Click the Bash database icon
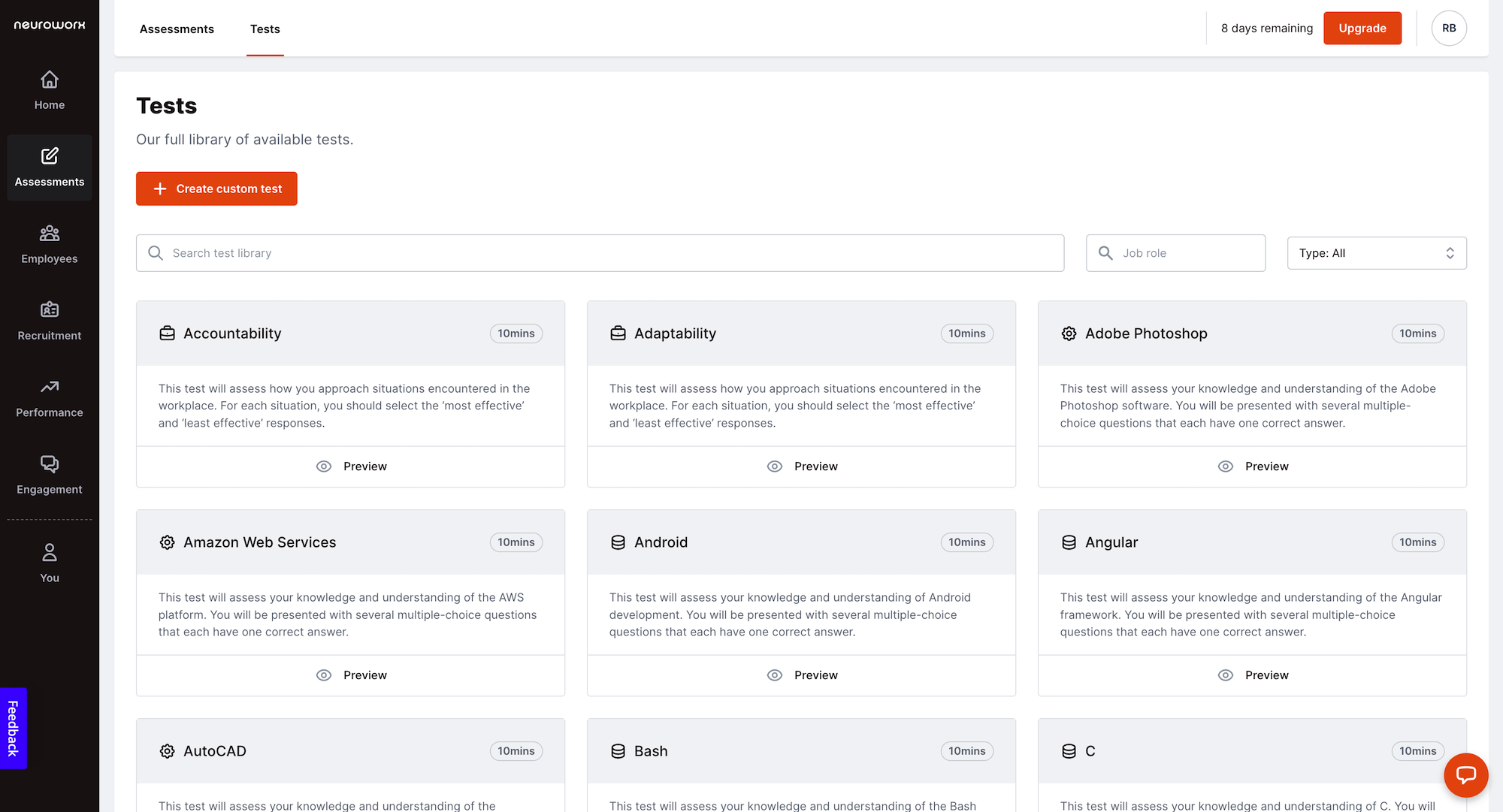The image size is (1503, 812). [x=618, y=751]
